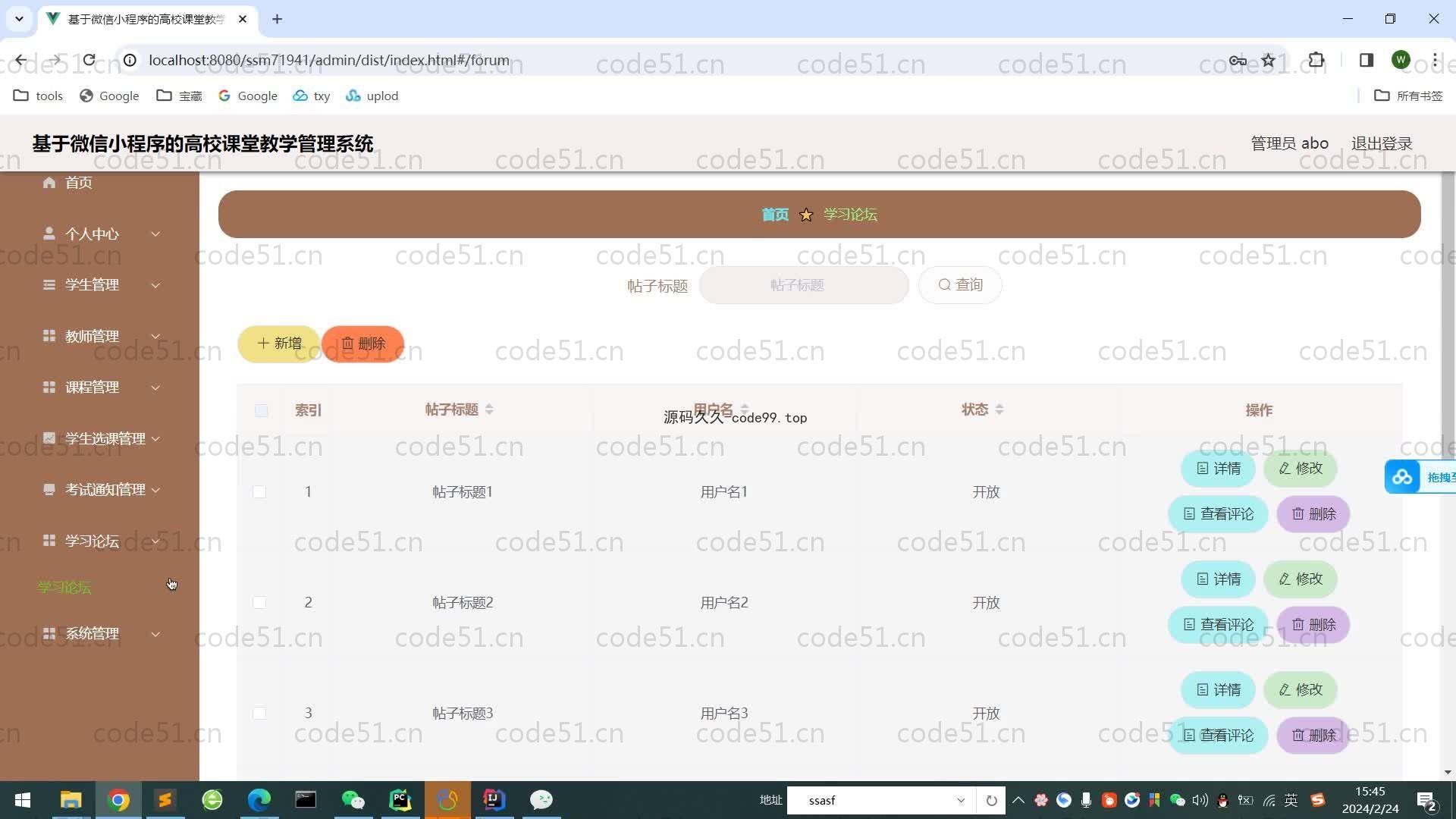Click the orange batch 删除 button
1456x819 pixels.
pyautogui.click(x=363, y=344)
